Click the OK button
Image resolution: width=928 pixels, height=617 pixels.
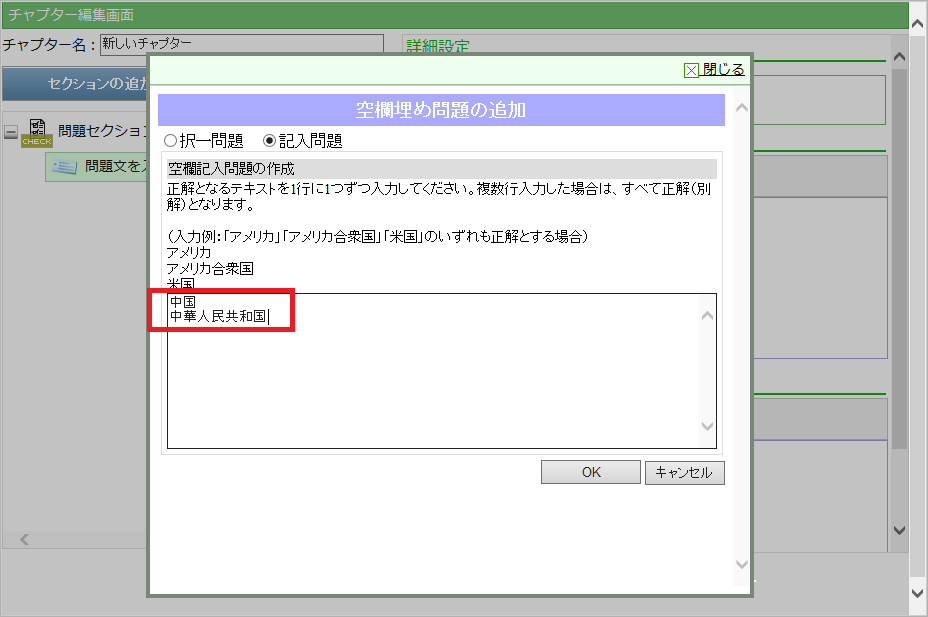coord(591,472)
